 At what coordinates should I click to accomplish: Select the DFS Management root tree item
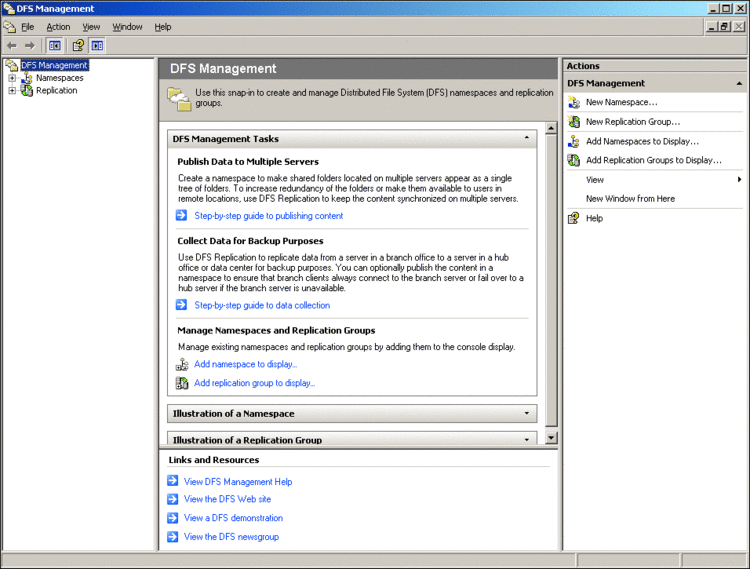[55, 65]
